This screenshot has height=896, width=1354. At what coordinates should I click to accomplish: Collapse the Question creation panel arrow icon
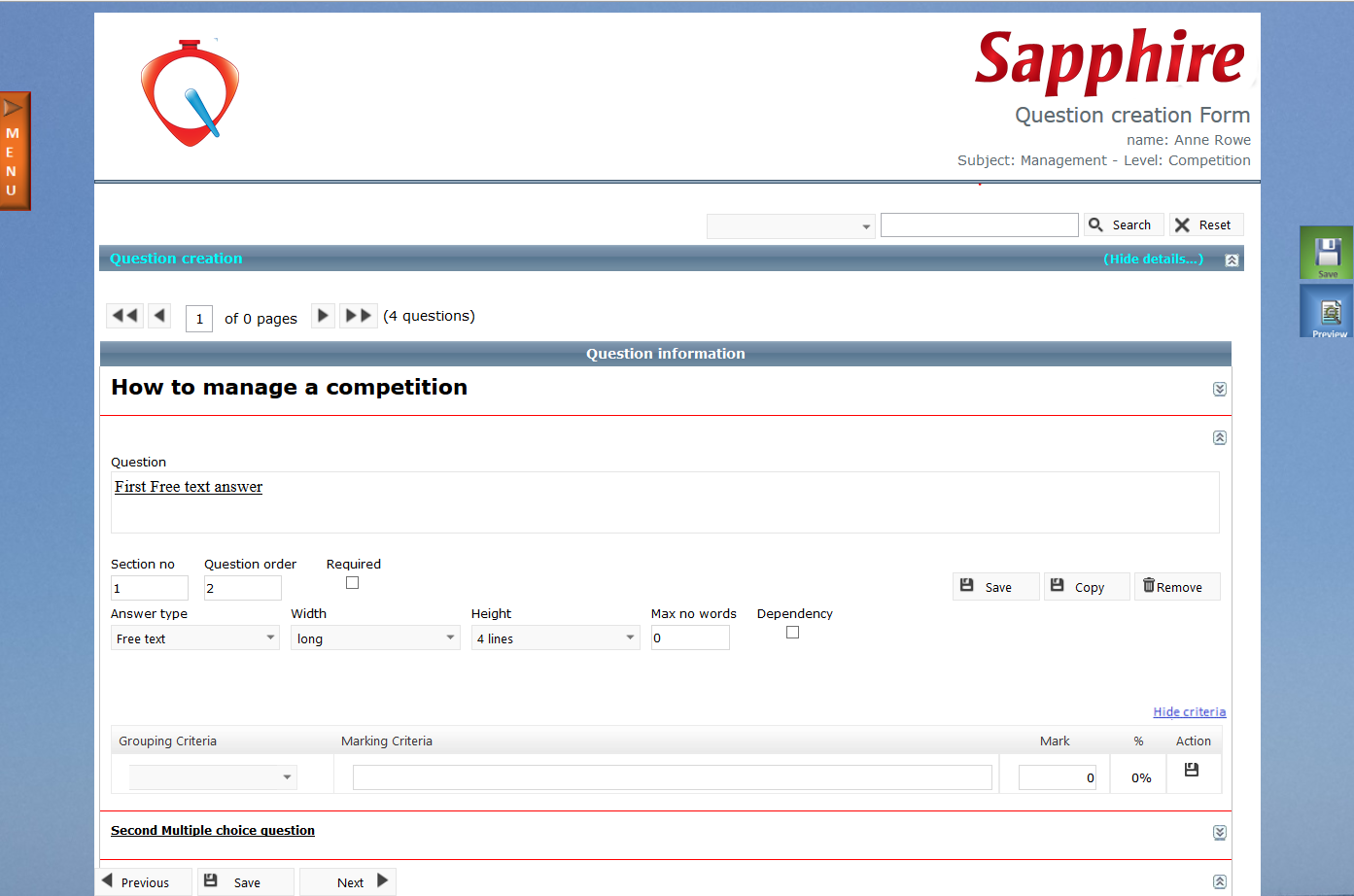(x=1232, y=259)
